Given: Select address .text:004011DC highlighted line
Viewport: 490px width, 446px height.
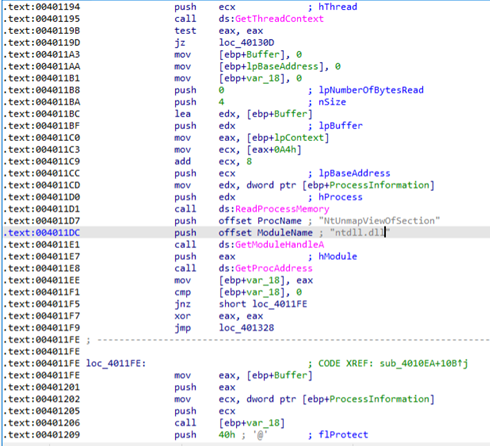Looking at the screenshot, I should 42,233.
